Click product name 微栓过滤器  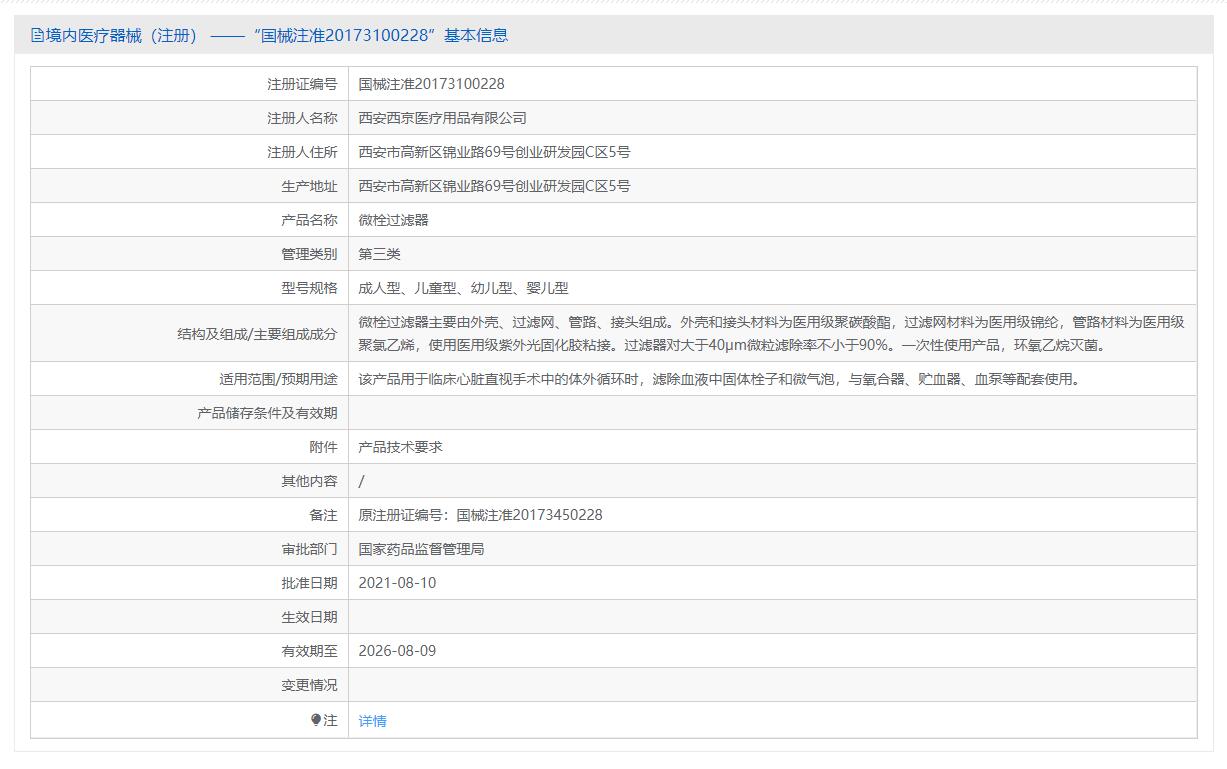(x=394, y=220)
